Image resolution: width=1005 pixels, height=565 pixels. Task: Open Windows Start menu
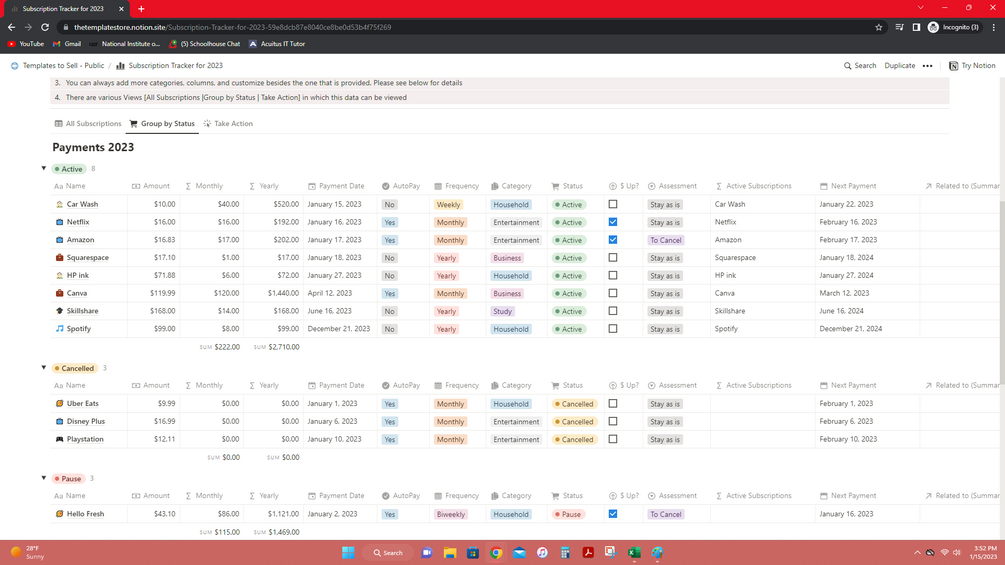click(348, 553)
